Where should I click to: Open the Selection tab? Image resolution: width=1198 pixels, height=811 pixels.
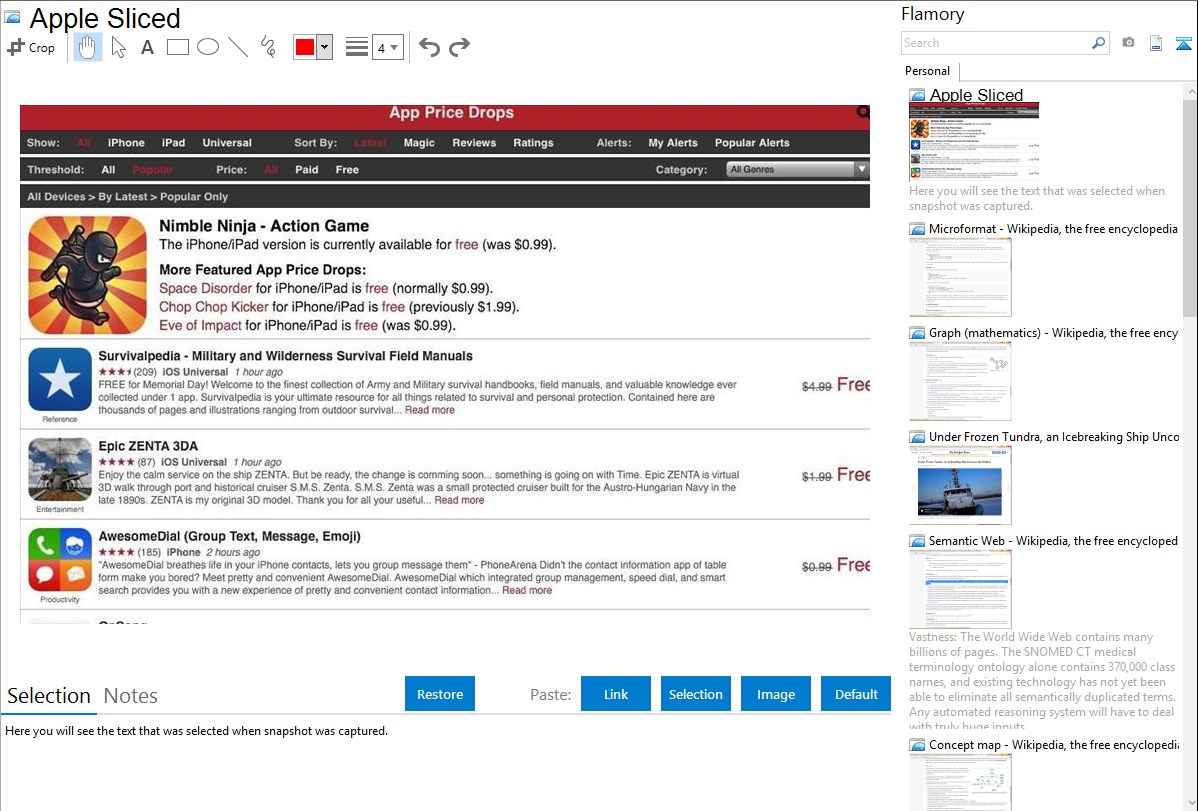pyautogui.click(x=49, y=696)
